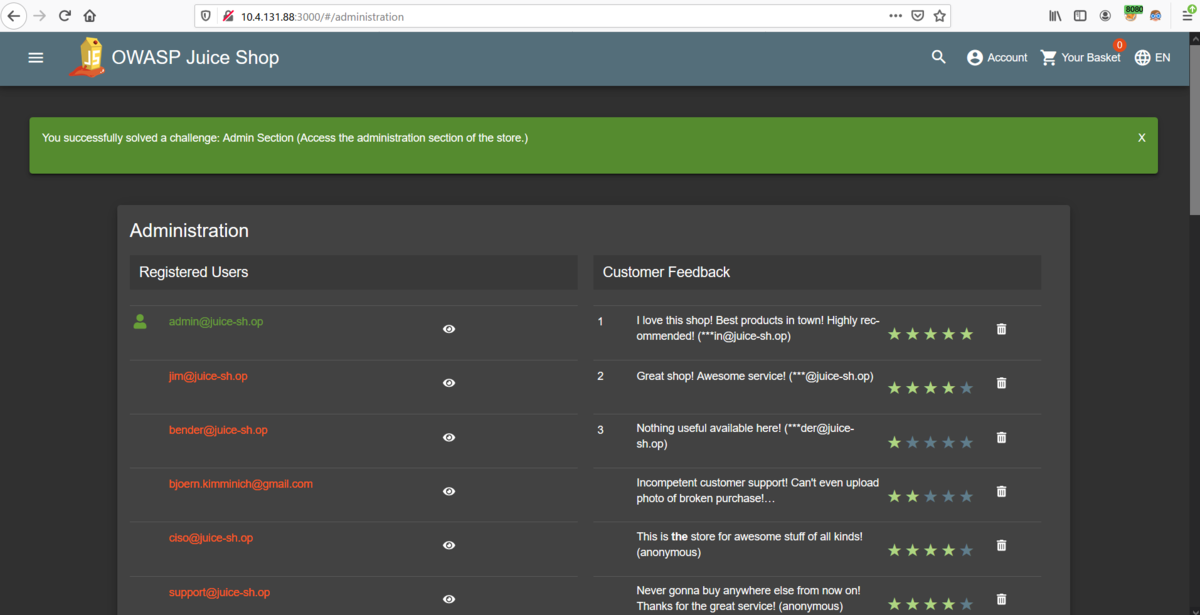1200x615 pixels.
Task: Delete the 'Never gonna buy anywhere else' feedback
Action: [x=1002, y=599]
